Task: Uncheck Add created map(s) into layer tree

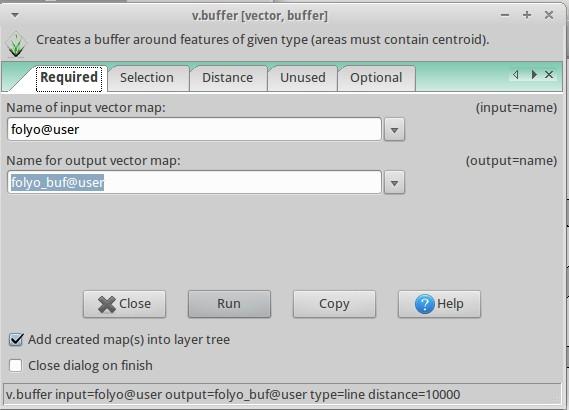Action: pos(16,340)
